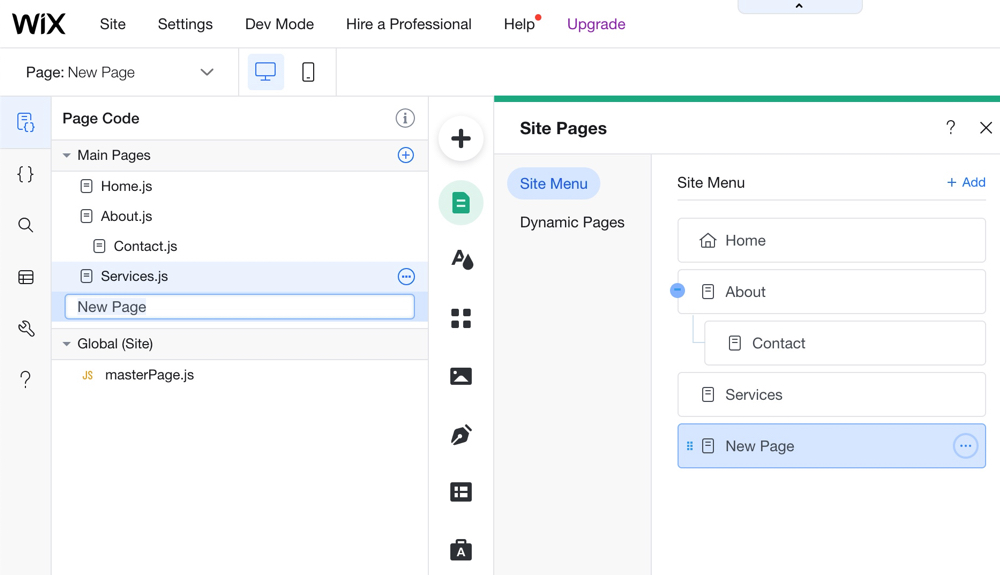Open the App Market bag icon

(460, 550)
